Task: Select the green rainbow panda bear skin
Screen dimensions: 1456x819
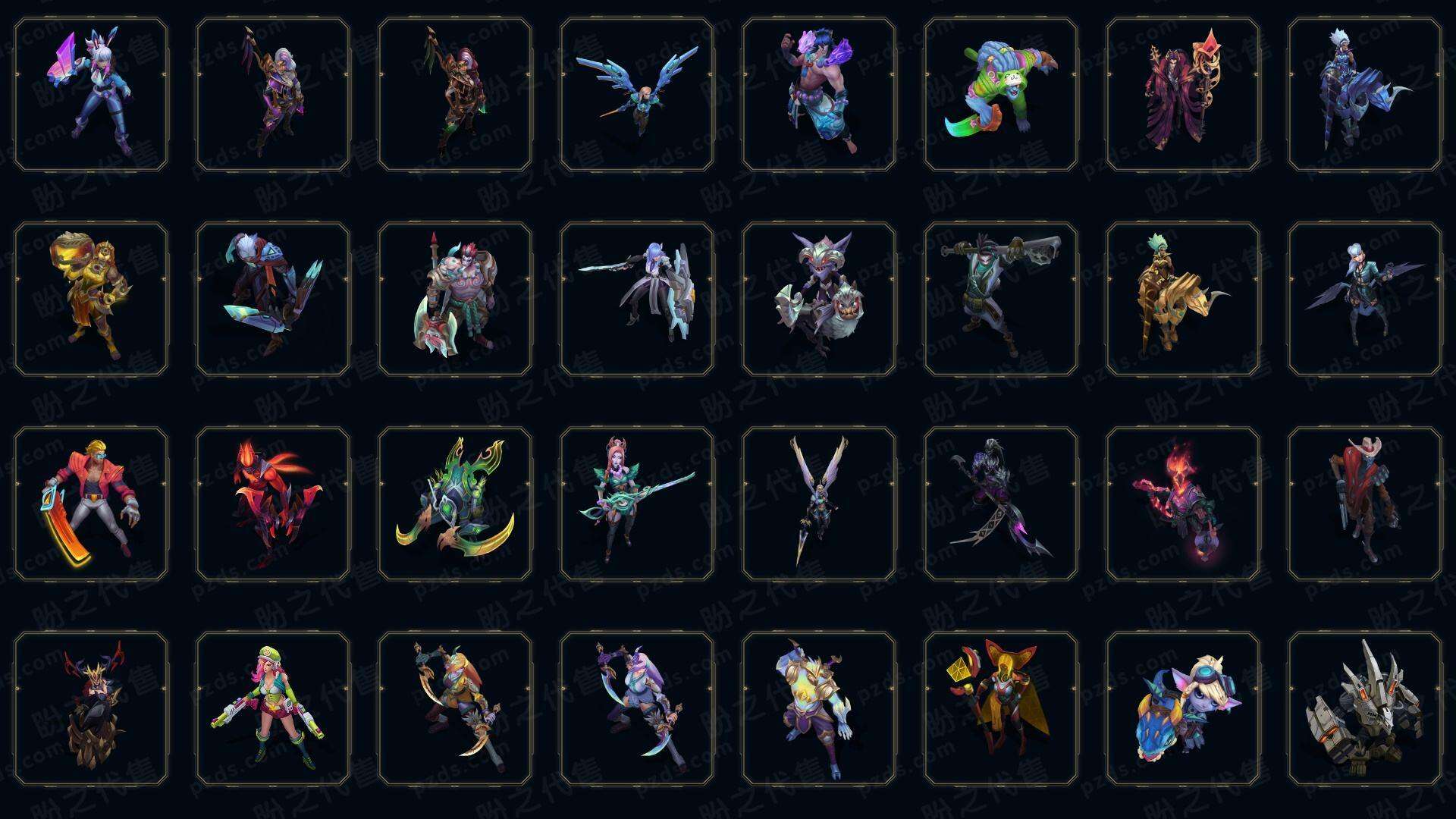Action: (x=1001, y=95)
